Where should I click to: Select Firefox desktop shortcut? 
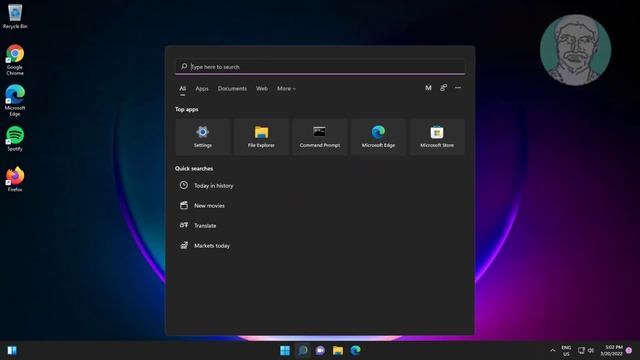point(15,179)
